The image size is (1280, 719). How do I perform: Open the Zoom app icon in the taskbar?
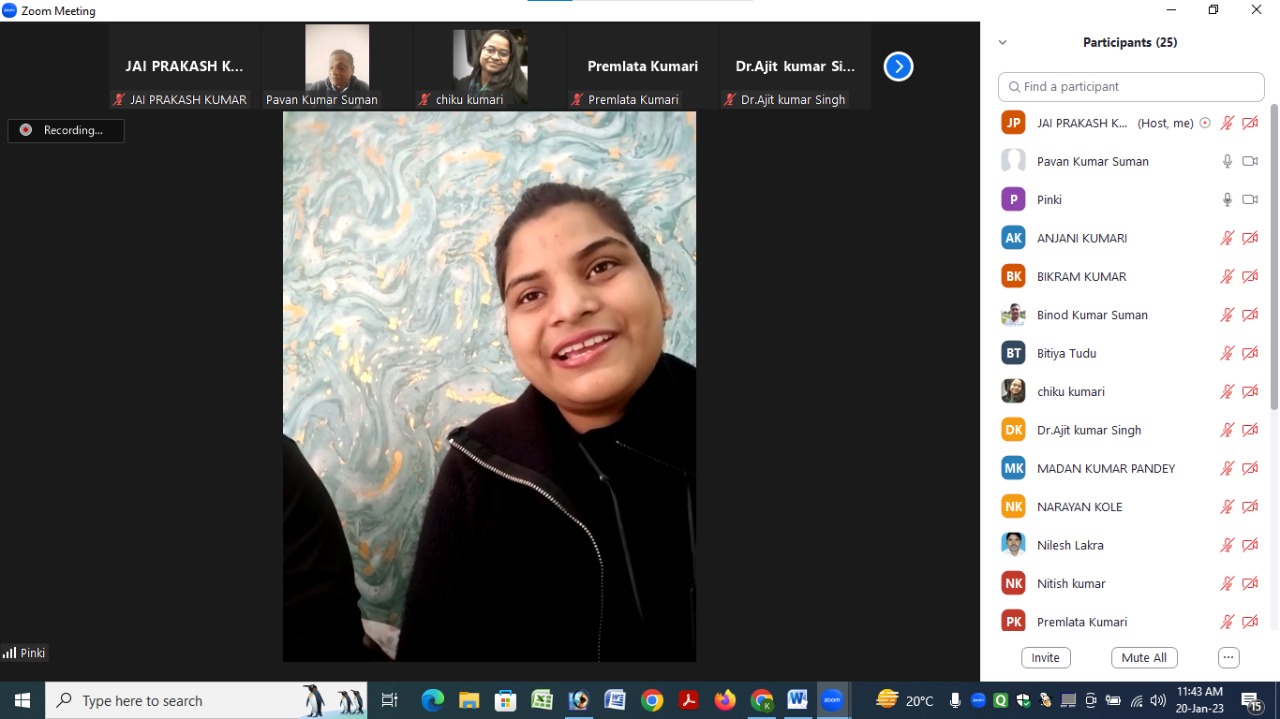coord(832,700)
